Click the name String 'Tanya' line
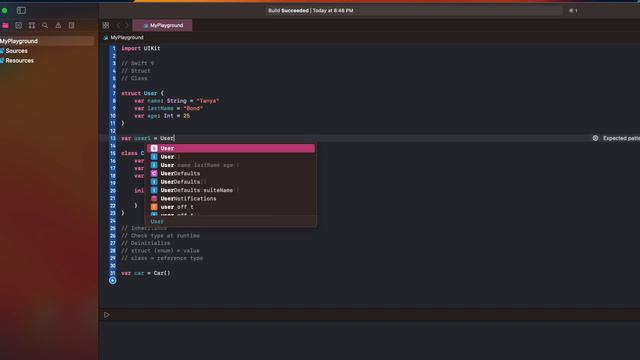 coord(176,101)
